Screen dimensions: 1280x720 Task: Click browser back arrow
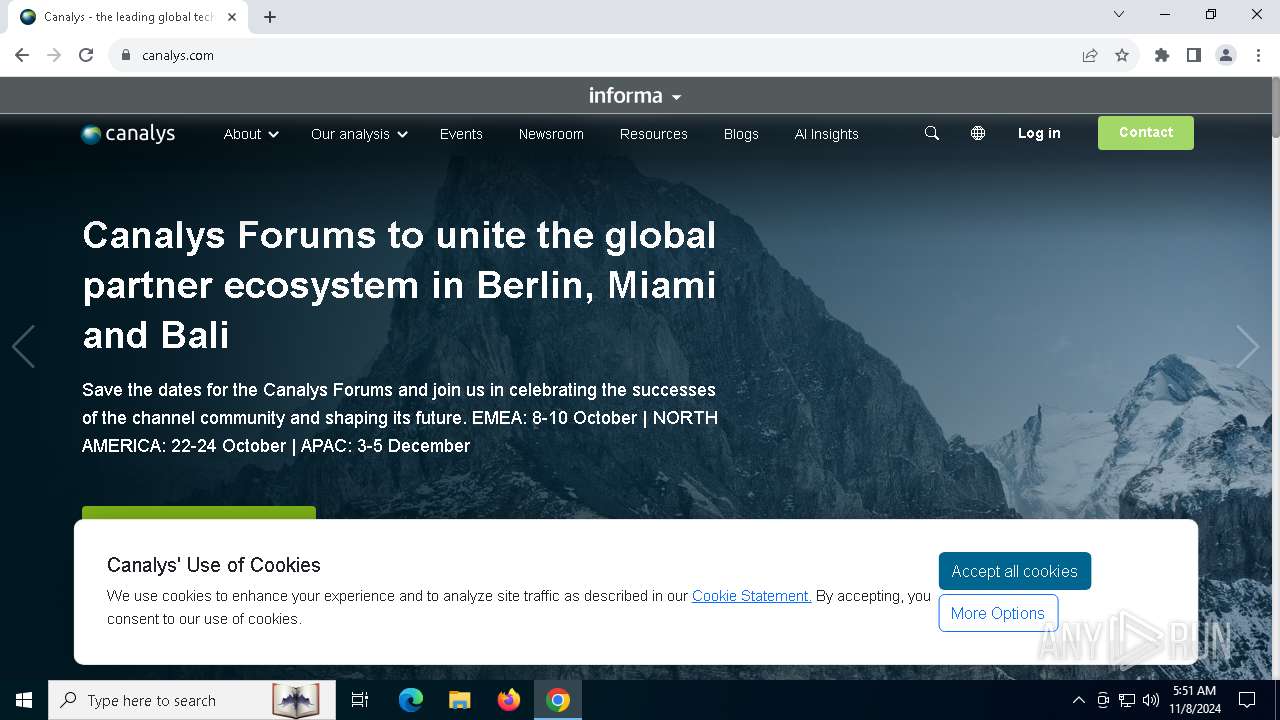(22, 55)
